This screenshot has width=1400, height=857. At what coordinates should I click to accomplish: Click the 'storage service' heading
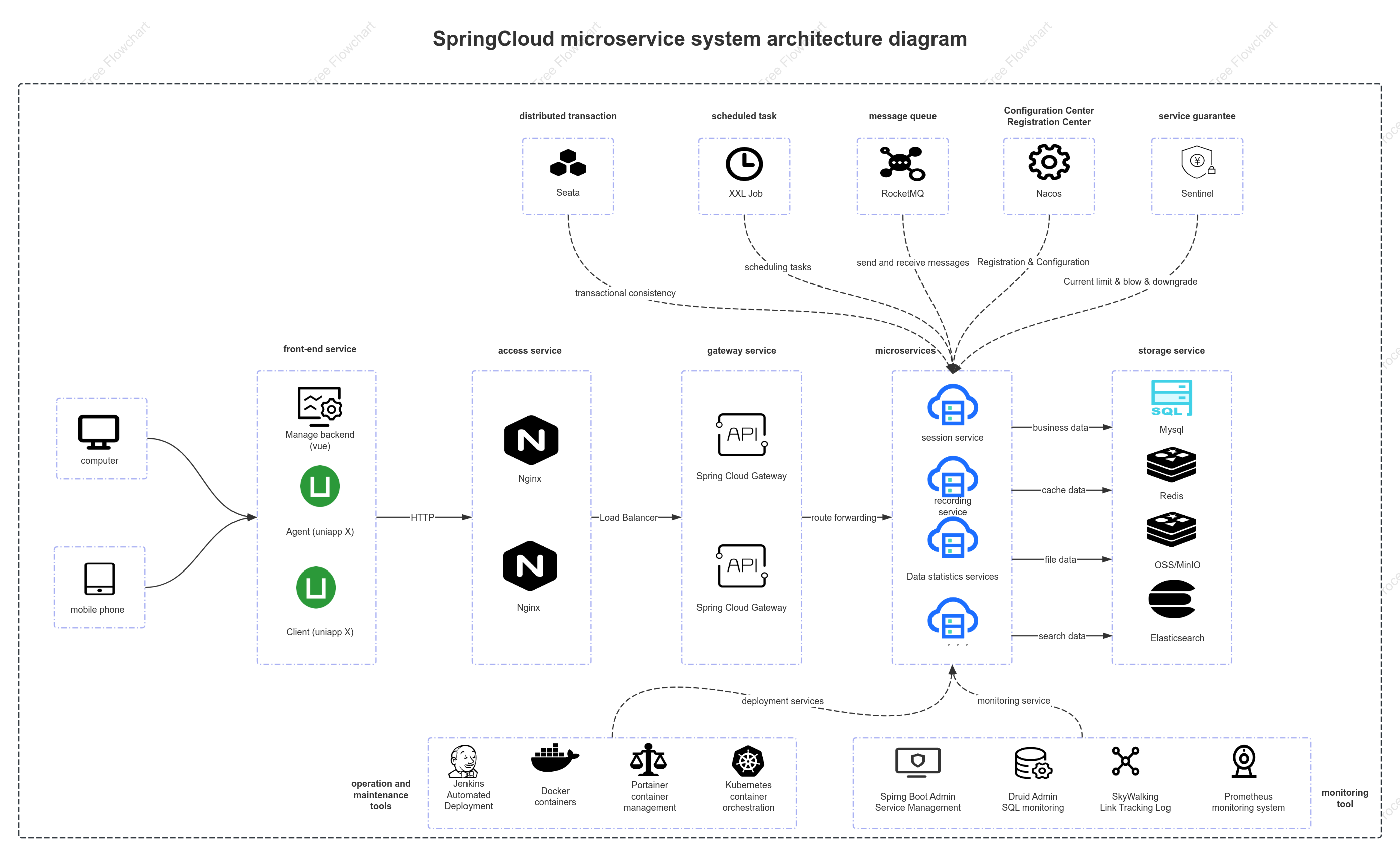pos(1171,351)
